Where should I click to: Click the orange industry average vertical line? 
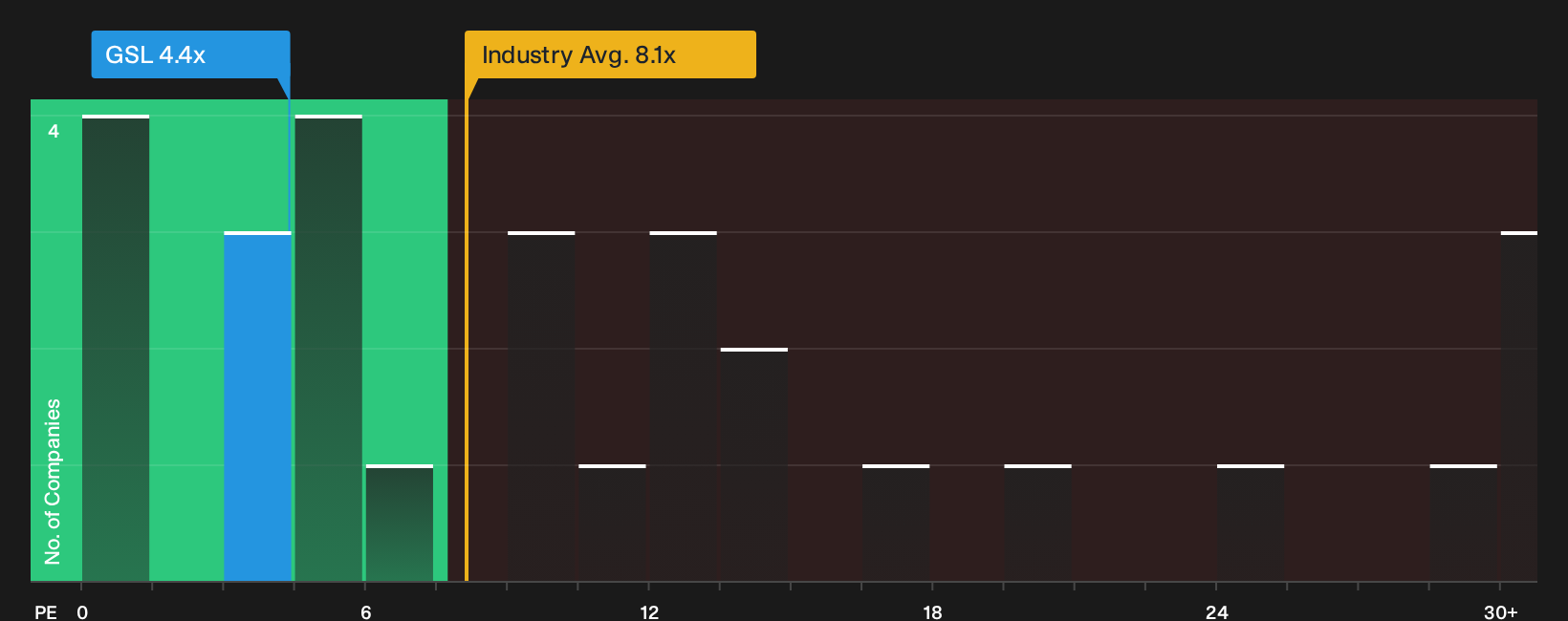pos(467,340)
